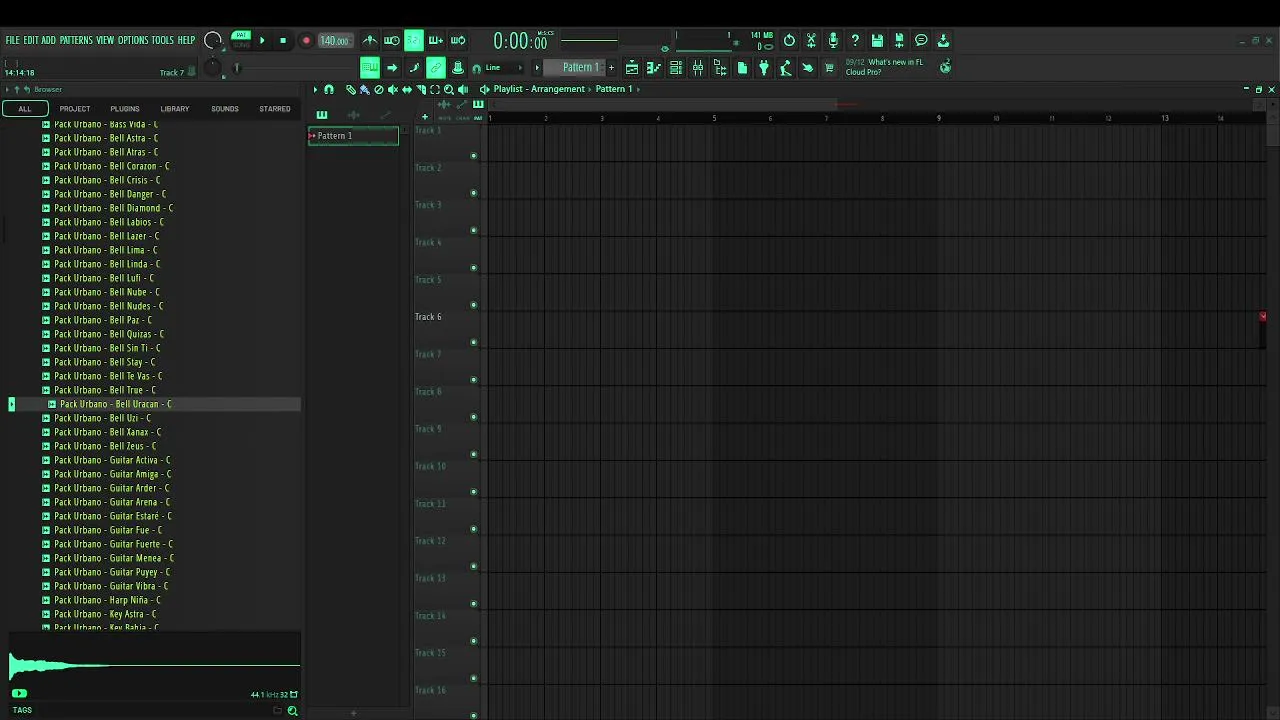The width and height of the screenshot is (1280, 720).
Task: Open the FILE menu
Action: coord(12,40)
